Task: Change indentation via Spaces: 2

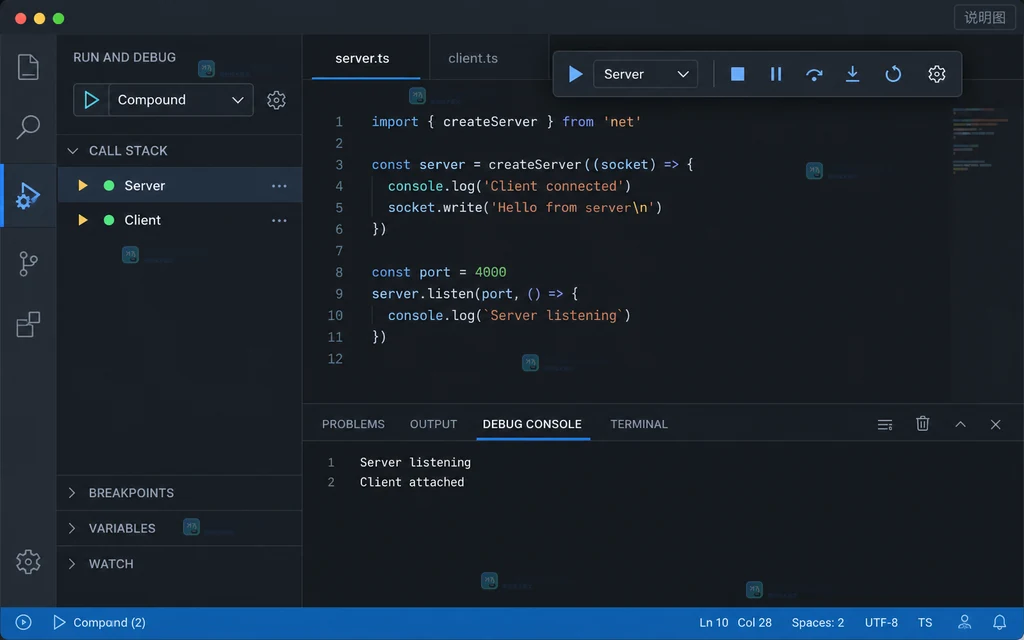Action: point(818,622)
